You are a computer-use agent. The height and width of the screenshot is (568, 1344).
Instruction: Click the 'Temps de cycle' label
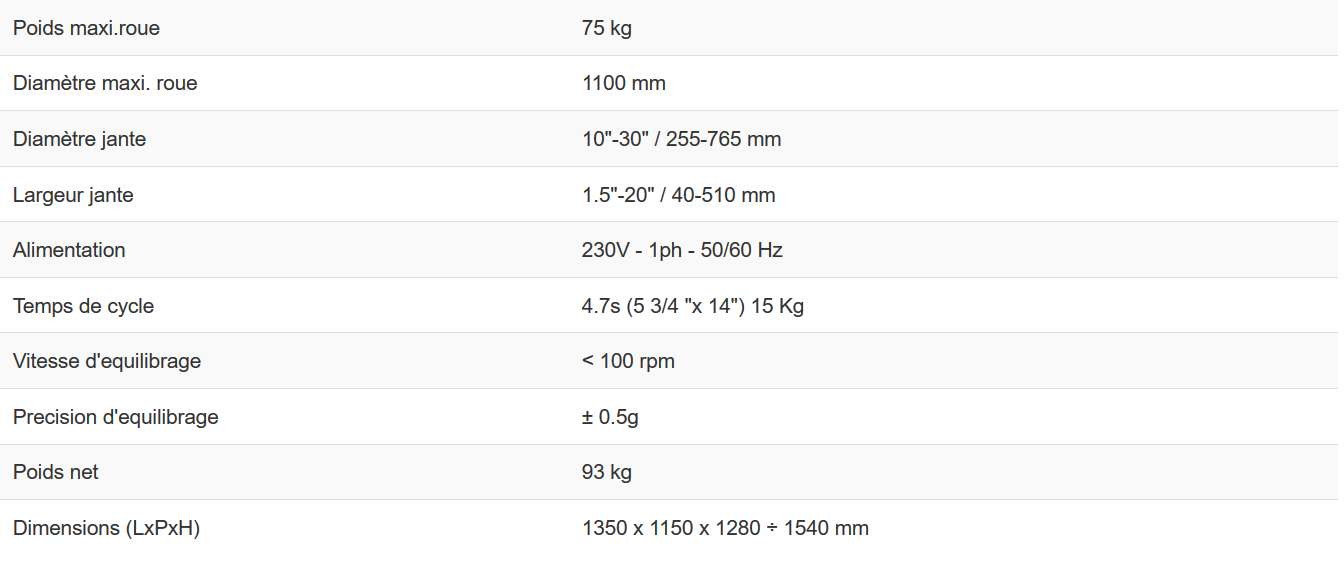click(x=83, y=306)
